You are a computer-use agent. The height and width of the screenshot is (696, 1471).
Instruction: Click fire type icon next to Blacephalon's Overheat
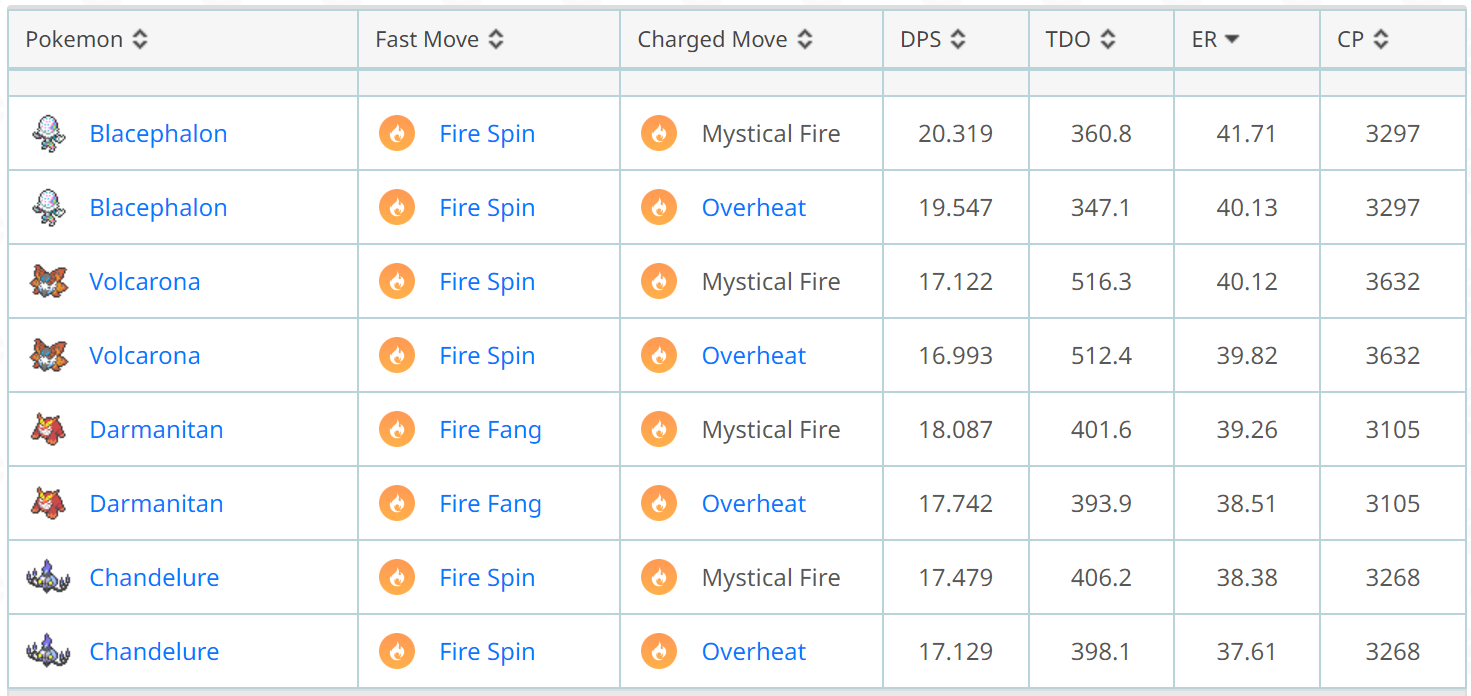(659, 207)
